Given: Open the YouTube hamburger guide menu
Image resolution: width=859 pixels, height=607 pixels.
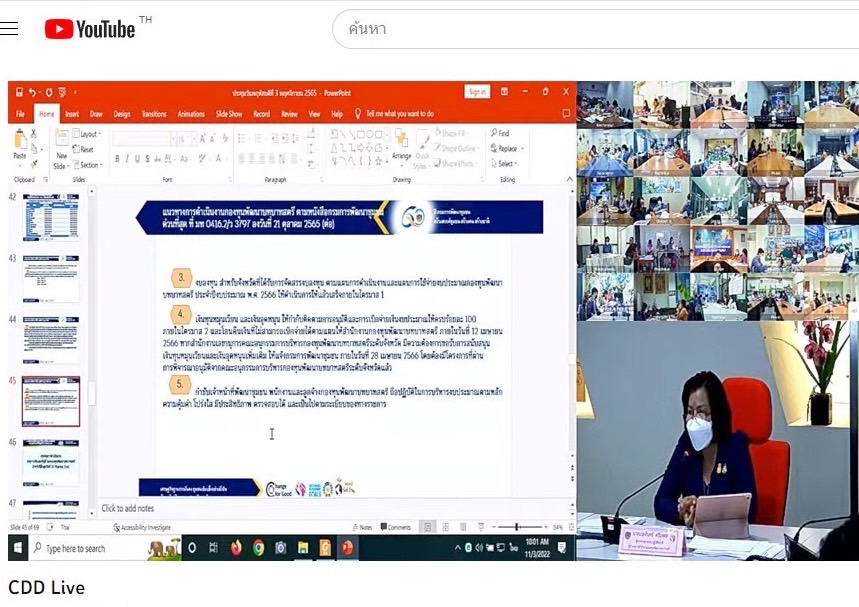Looking at the screenshot, I should (x=9, y=28).
